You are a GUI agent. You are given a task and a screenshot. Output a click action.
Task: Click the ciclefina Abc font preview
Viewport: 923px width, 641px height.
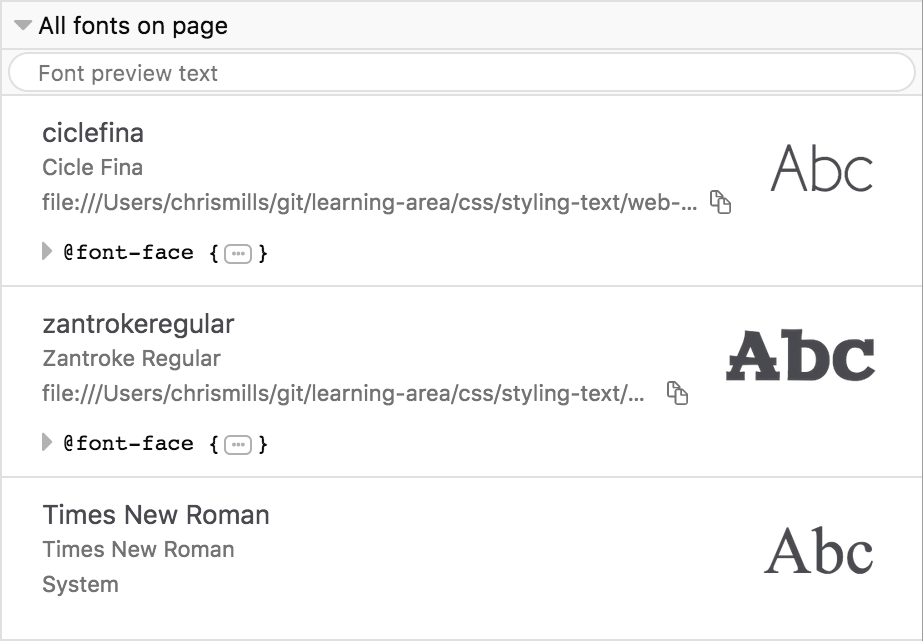tap(822, 169)
